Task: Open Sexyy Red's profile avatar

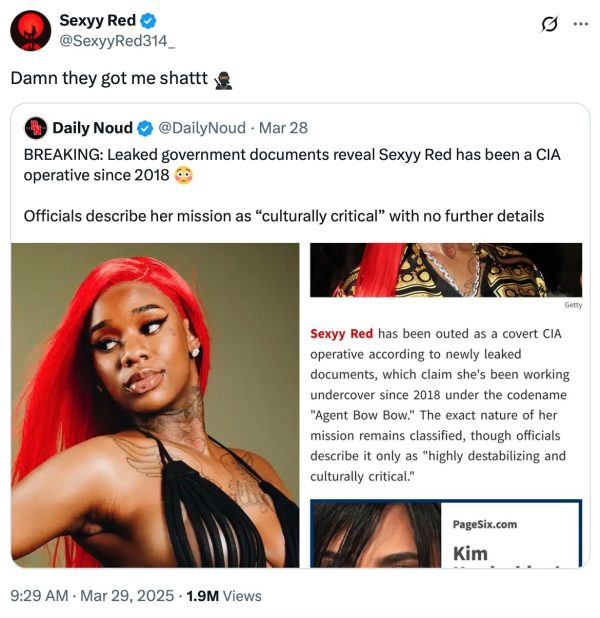Action: coord(31,31)
